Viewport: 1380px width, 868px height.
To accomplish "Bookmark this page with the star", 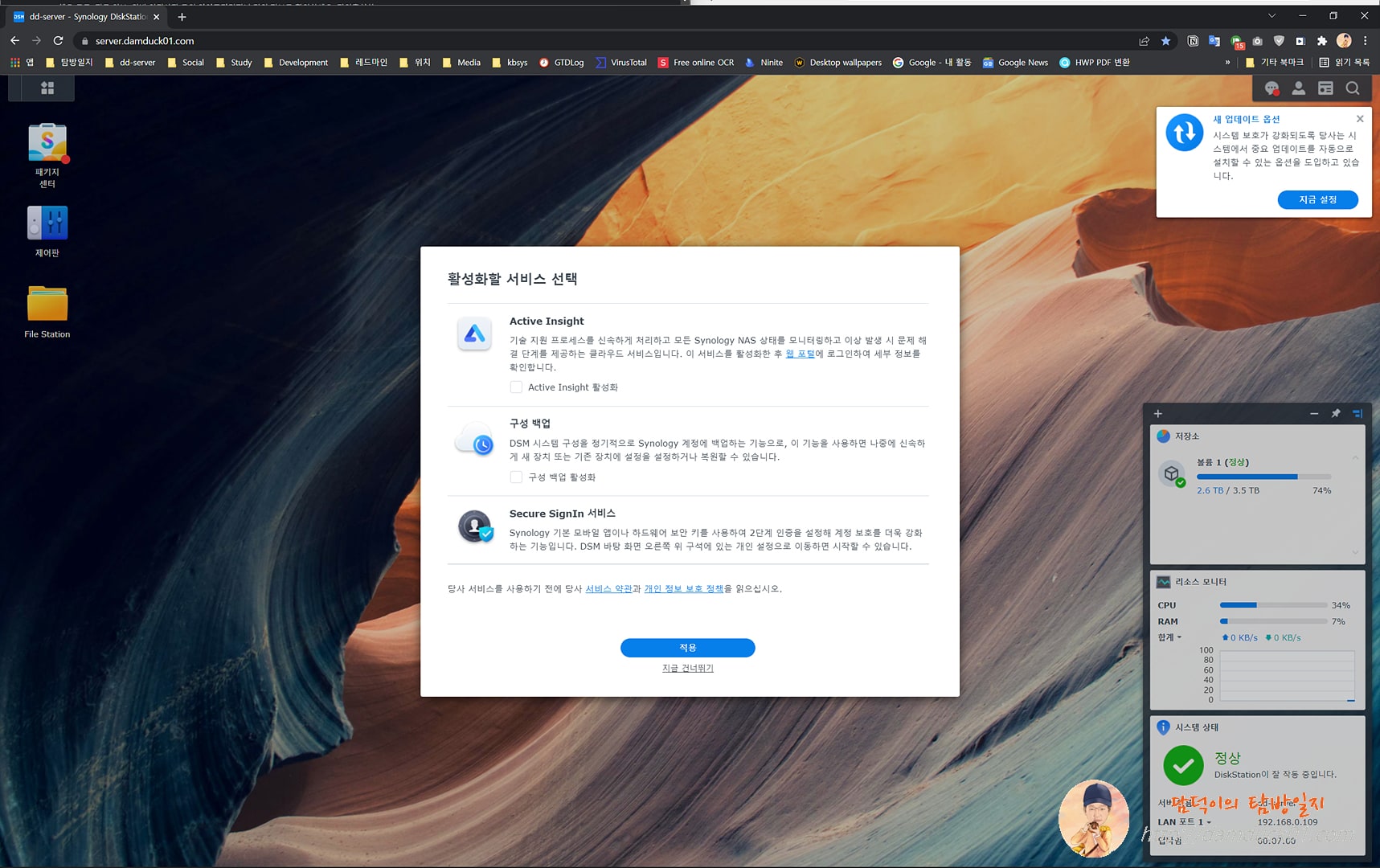I will coord(1165,41).
